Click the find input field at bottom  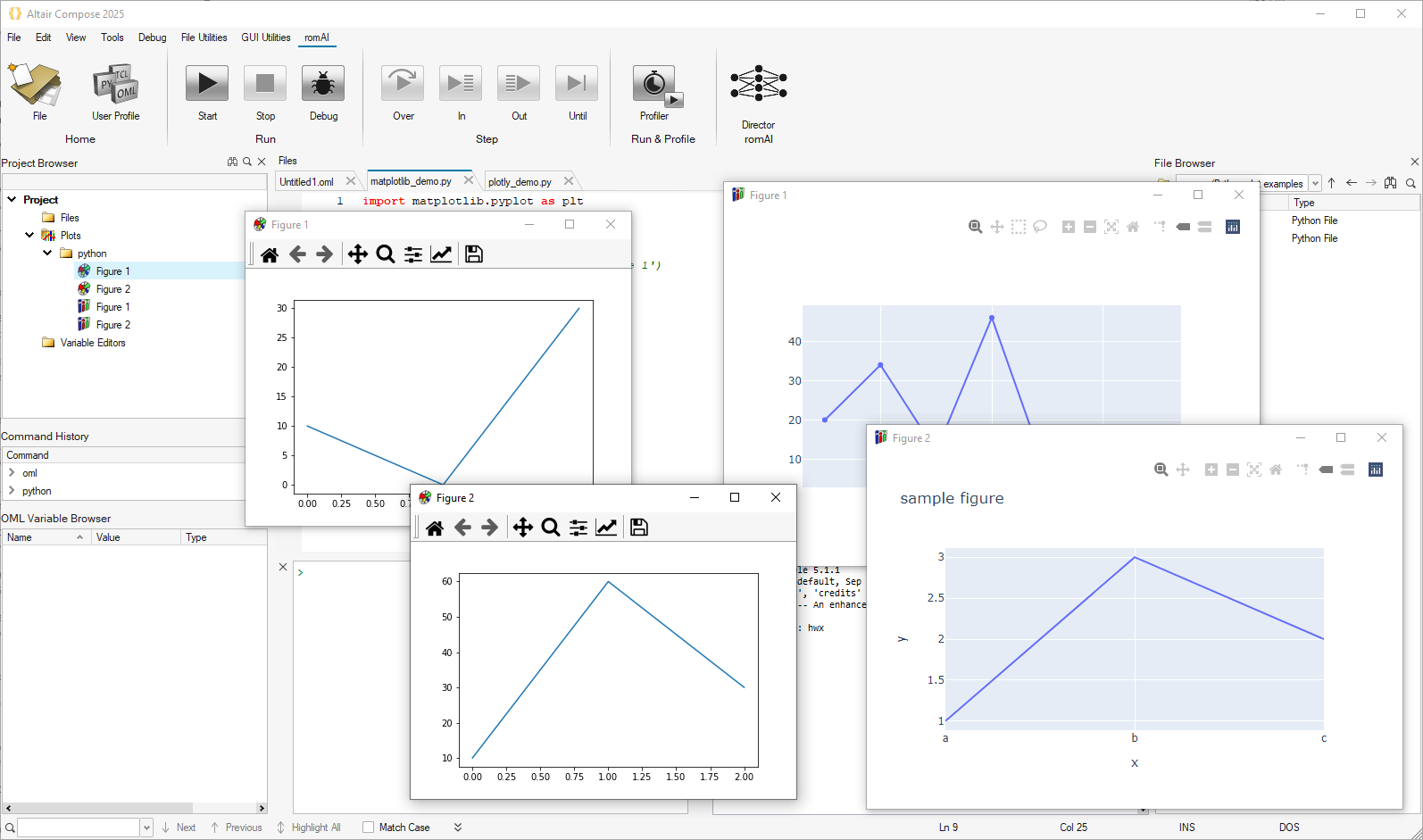tap(79, 828)
